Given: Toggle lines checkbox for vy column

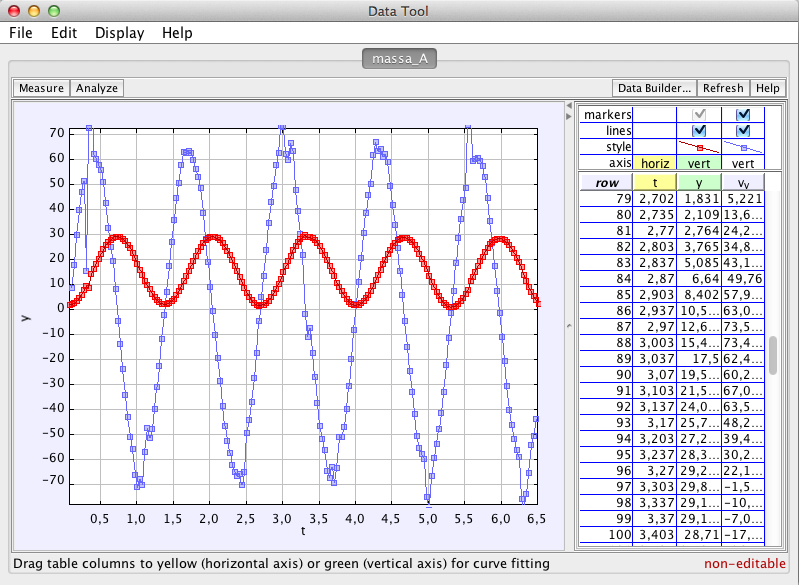Looking at the screenshot, I should (743, 131).
